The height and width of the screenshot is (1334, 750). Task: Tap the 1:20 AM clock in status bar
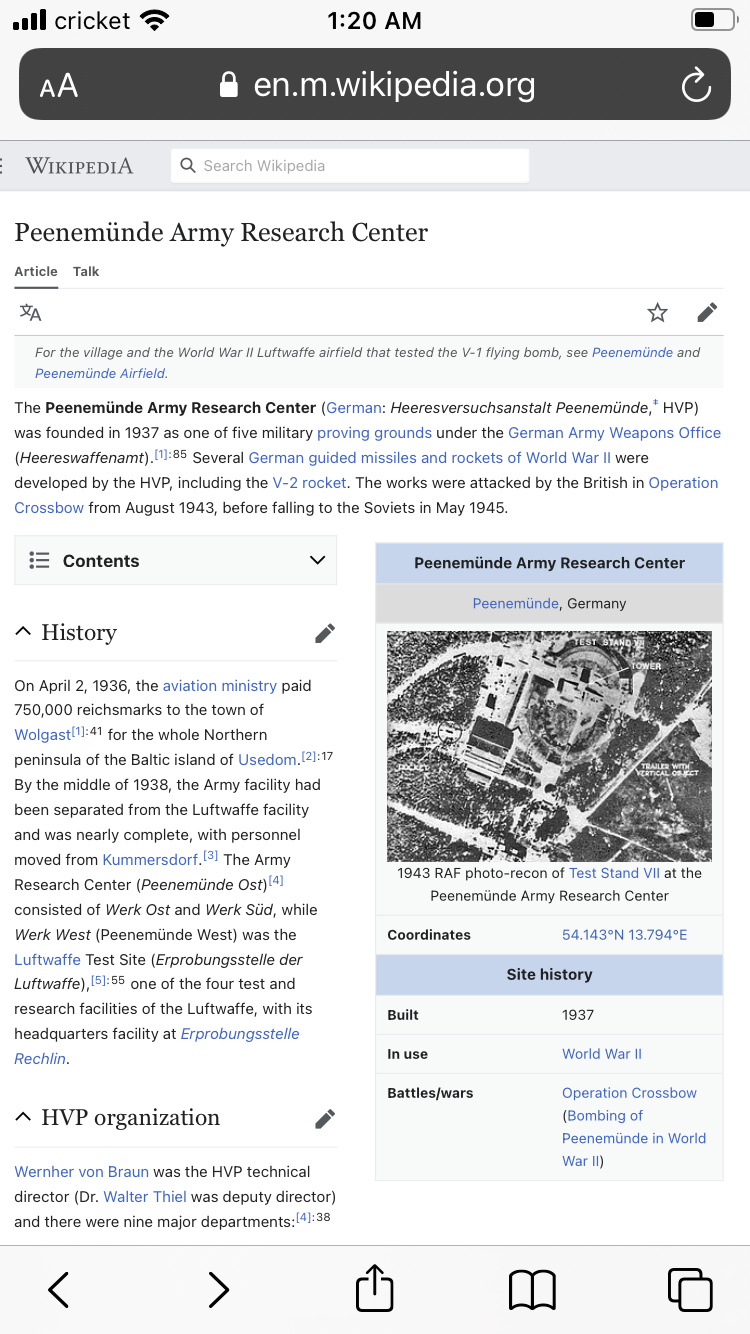coord(375,20)
